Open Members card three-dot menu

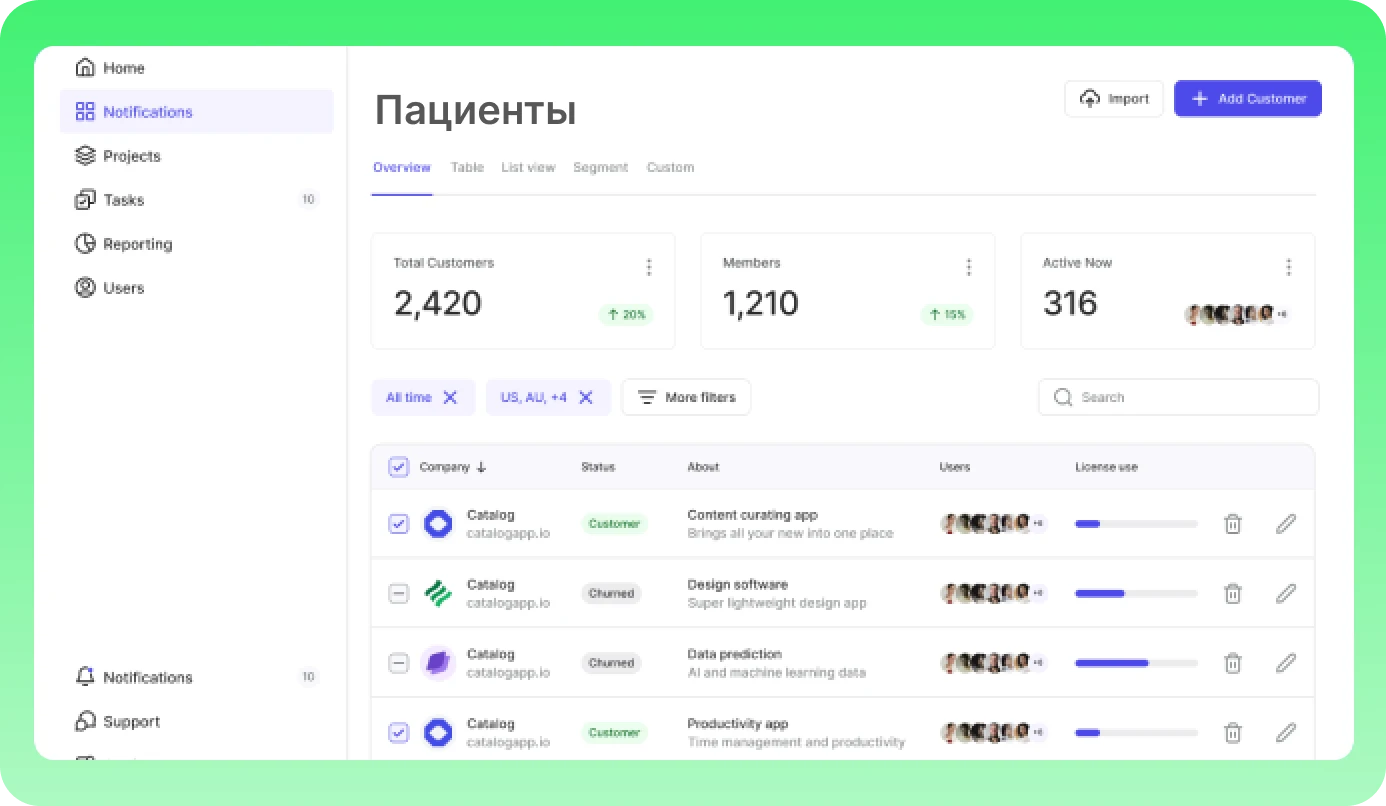[x=968, y=267]
